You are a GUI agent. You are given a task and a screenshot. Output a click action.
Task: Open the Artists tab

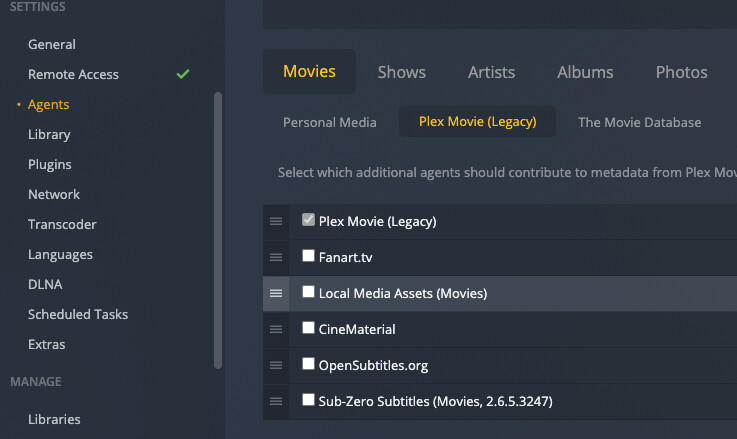click(491, 72)
